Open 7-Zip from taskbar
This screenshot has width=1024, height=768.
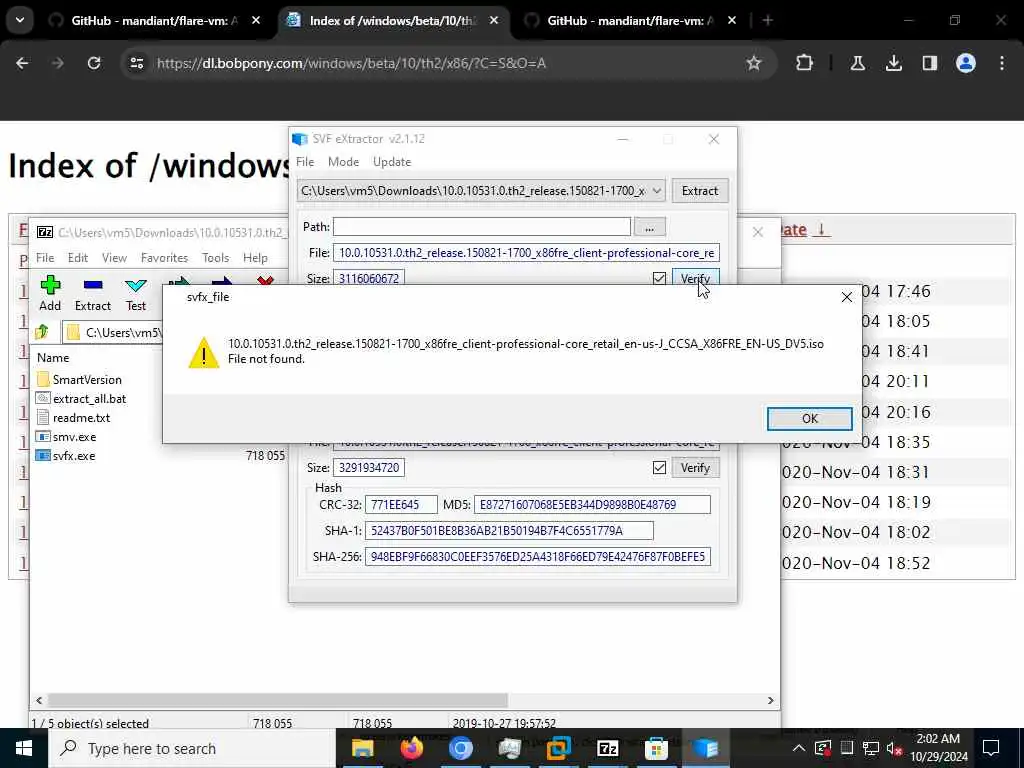pyautogui.click(x=607, y=748)
